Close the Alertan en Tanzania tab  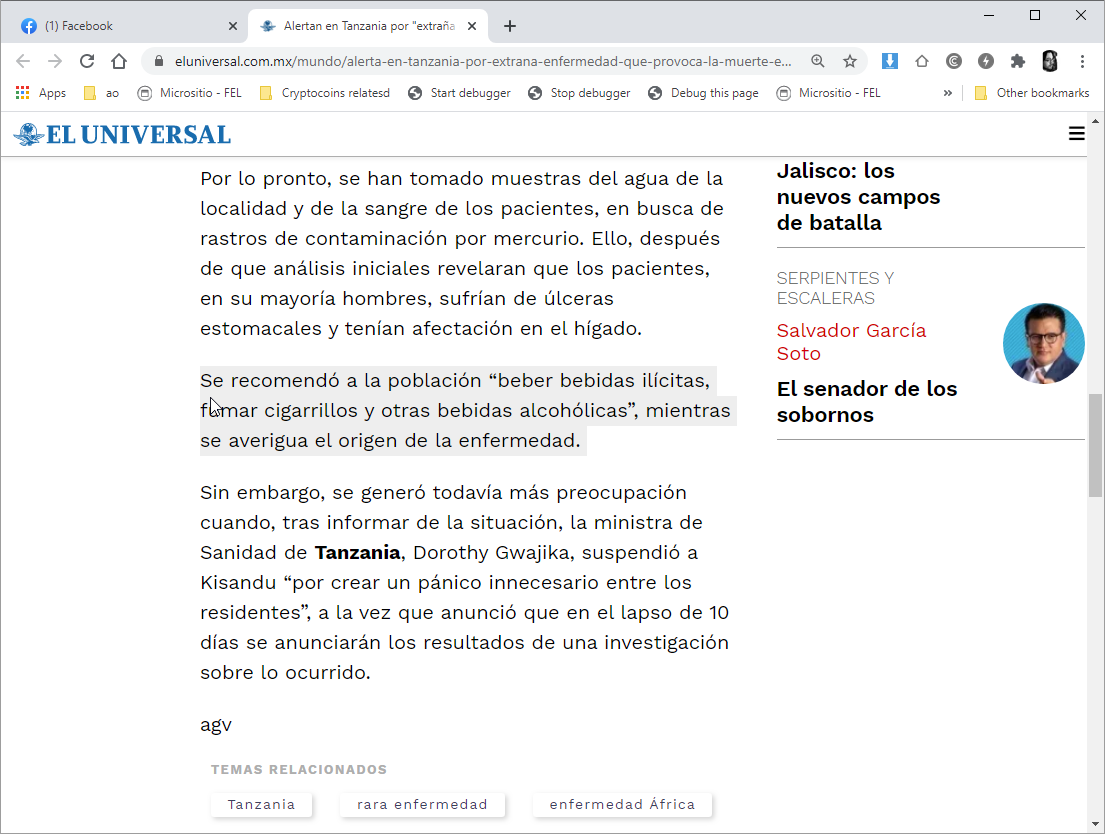[x=472, y=26]
